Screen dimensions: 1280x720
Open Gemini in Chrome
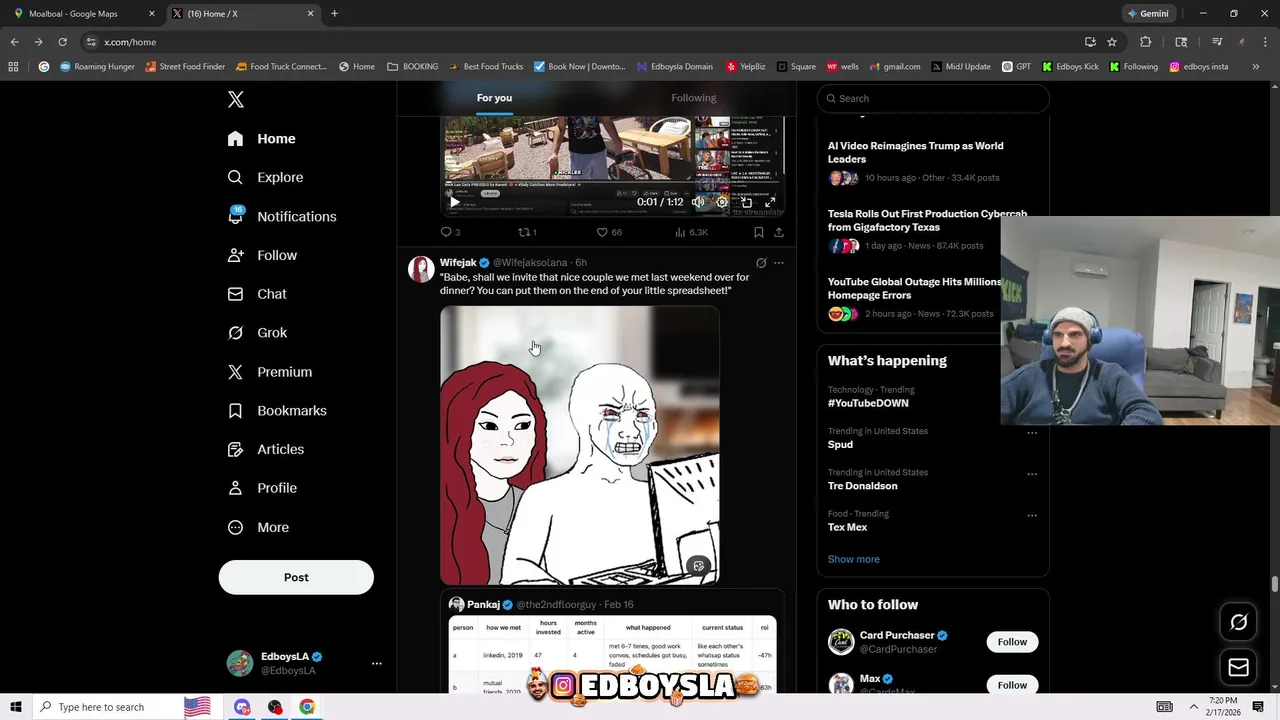(1148, 14)
